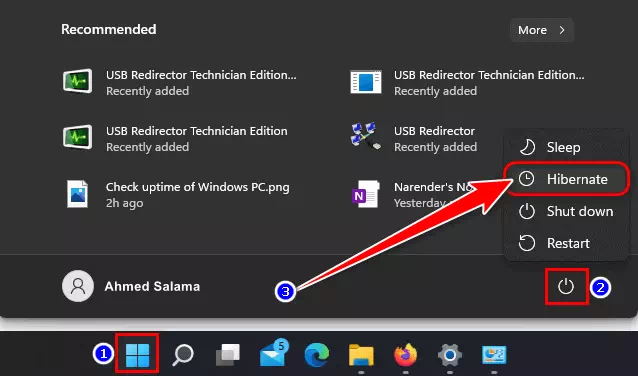This screenshot has height=376, width=638.
Task: Click Ahmed Salama user avatar
Action: click(78, 286)
